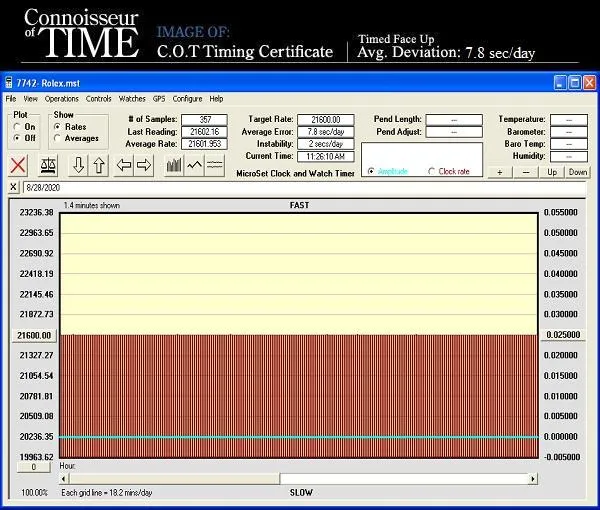Screen dimensions: 600x510
Task: Click the Pend Length field
Action: tap(454, 119)
